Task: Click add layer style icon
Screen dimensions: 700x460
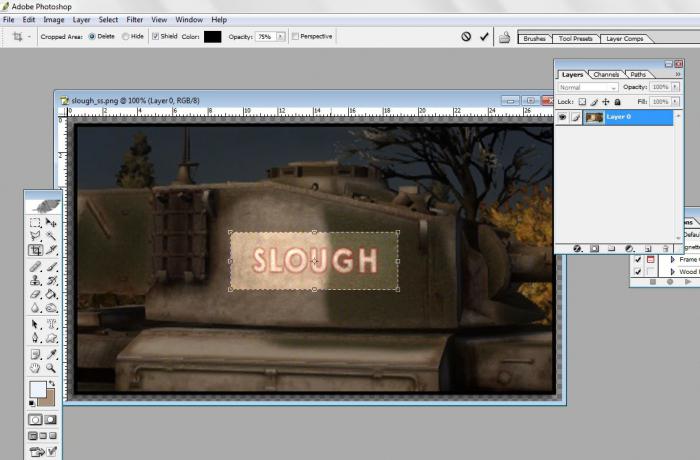Action: click(577, 248)
